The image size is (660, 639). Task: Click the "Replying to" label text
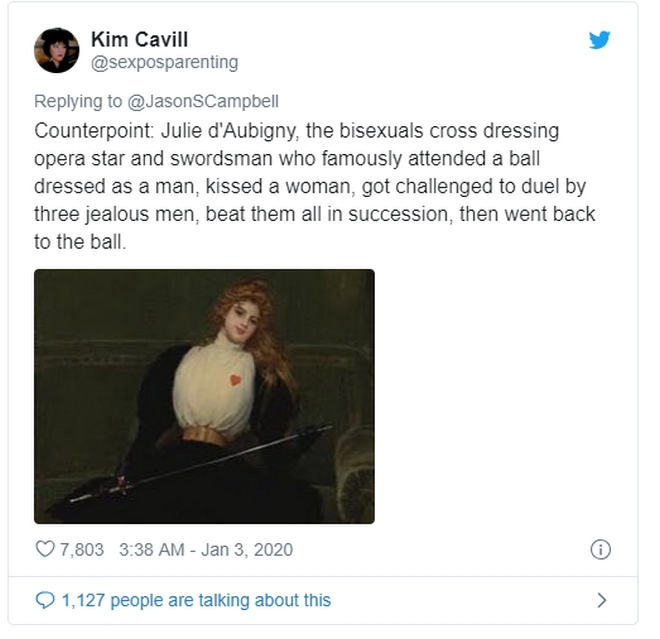point(78,101)
